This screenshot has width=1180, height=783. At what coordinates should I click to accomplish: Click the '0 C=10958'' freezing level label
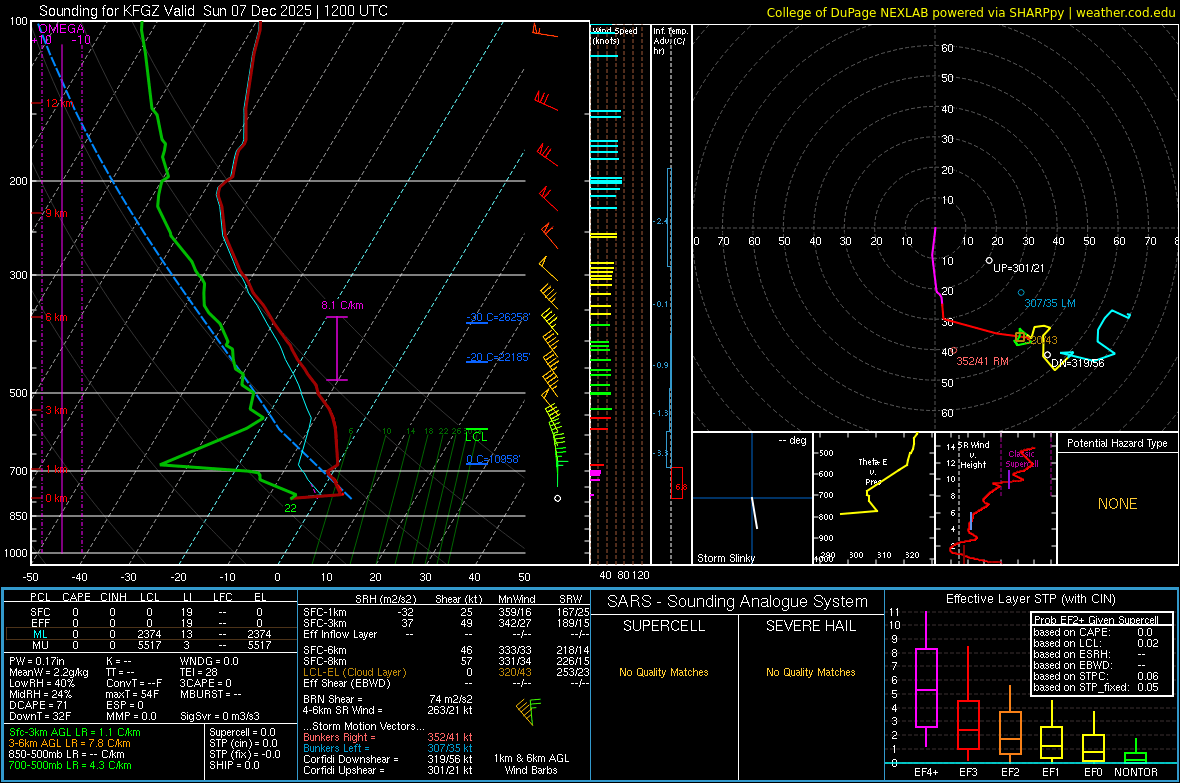click(x=493, y=459)
